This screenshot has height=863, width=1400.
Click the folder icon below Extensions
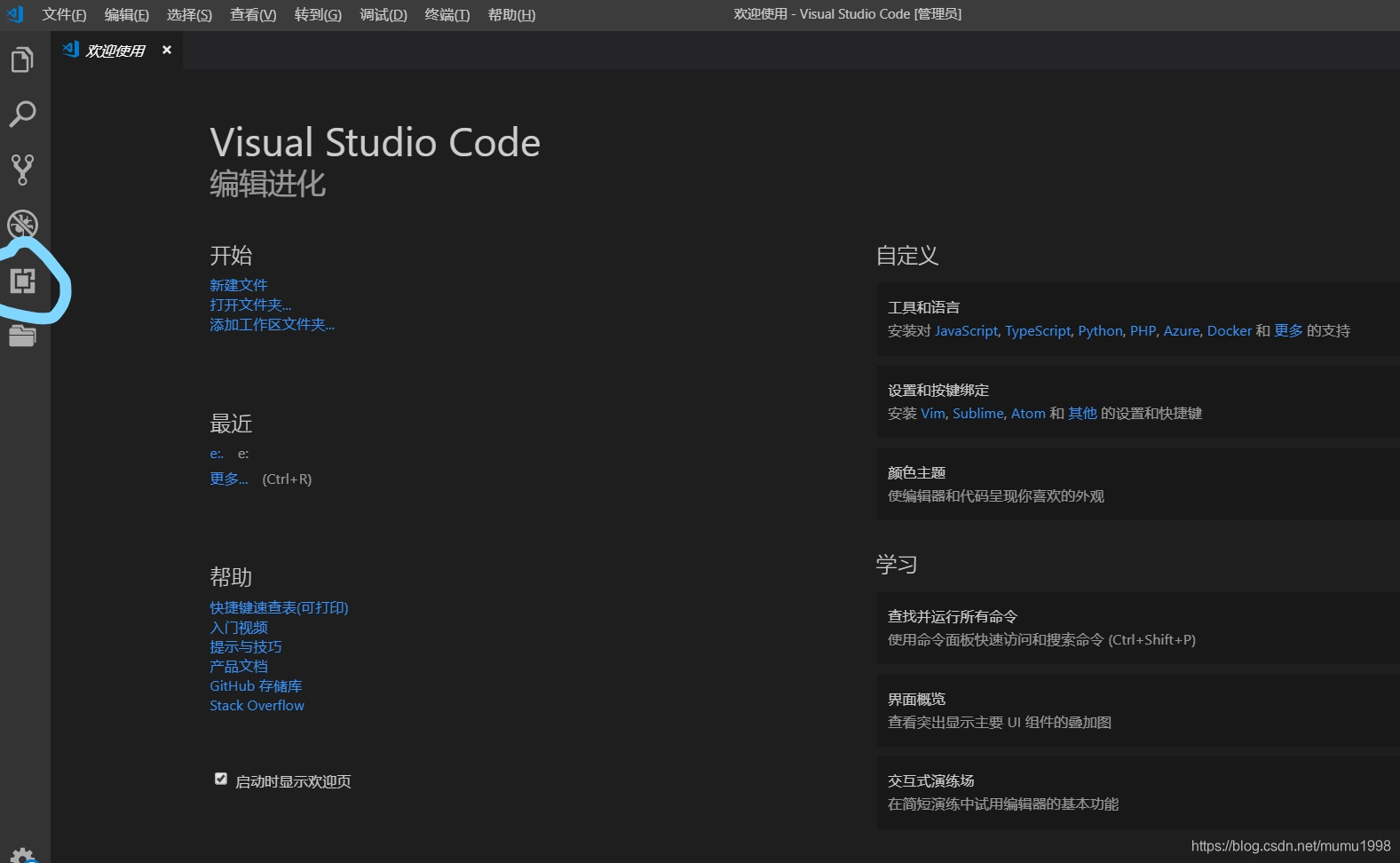coord(22,336)
